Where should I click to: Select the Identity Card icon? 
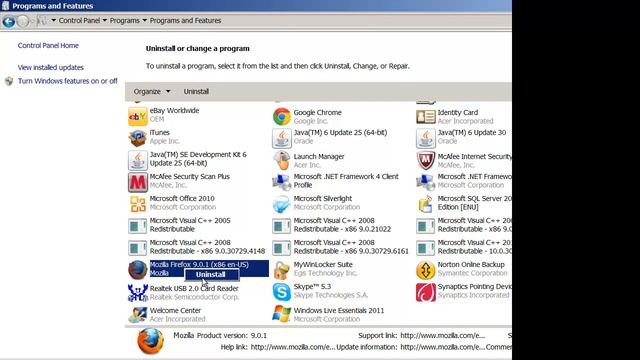coord(426,117)
